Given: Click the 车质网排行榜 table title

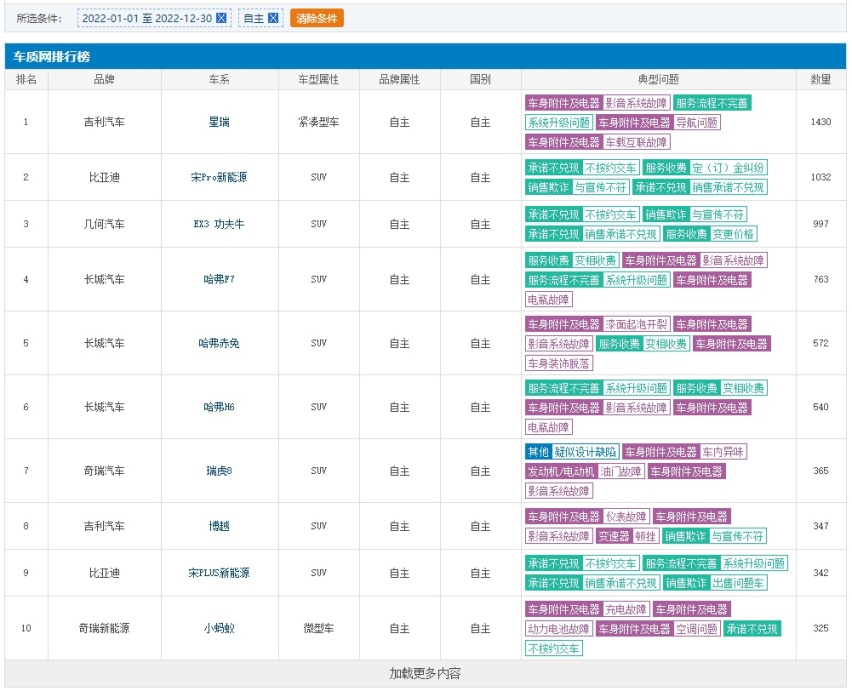Looking at the screenshot, I should 52,56.
